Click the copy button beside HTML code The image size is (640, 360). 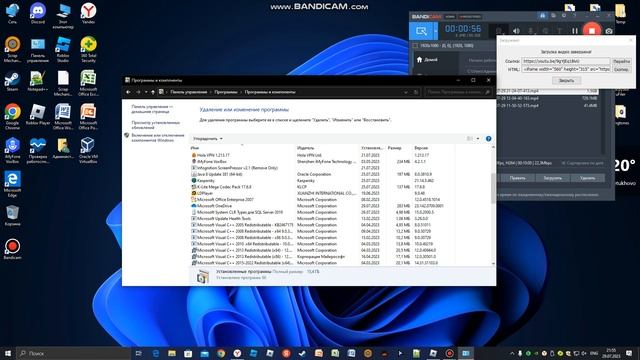[621, 69]
